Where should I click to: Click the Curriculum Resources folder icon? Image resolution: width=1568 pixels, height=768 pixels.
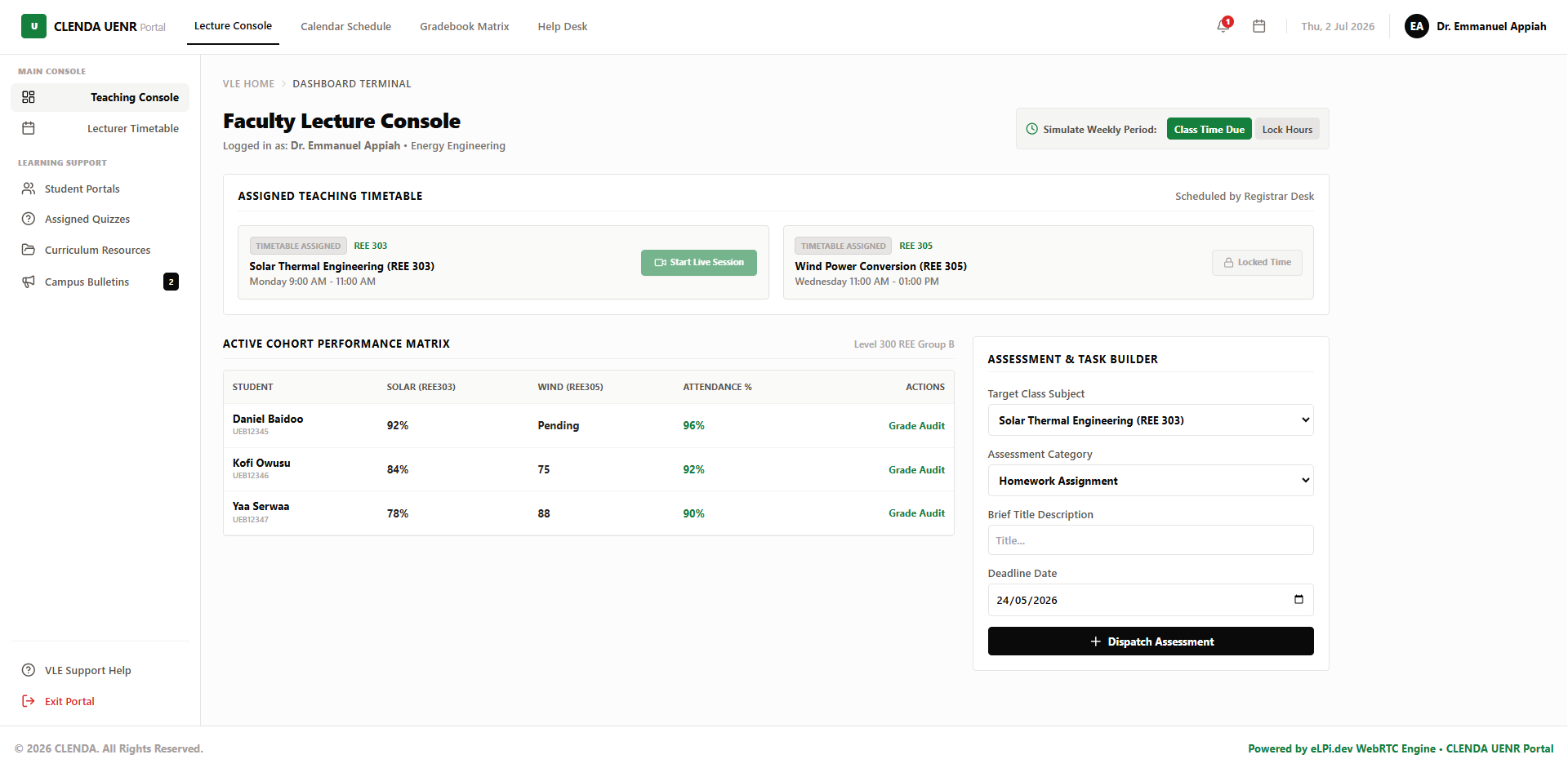(x=29, y=250)
